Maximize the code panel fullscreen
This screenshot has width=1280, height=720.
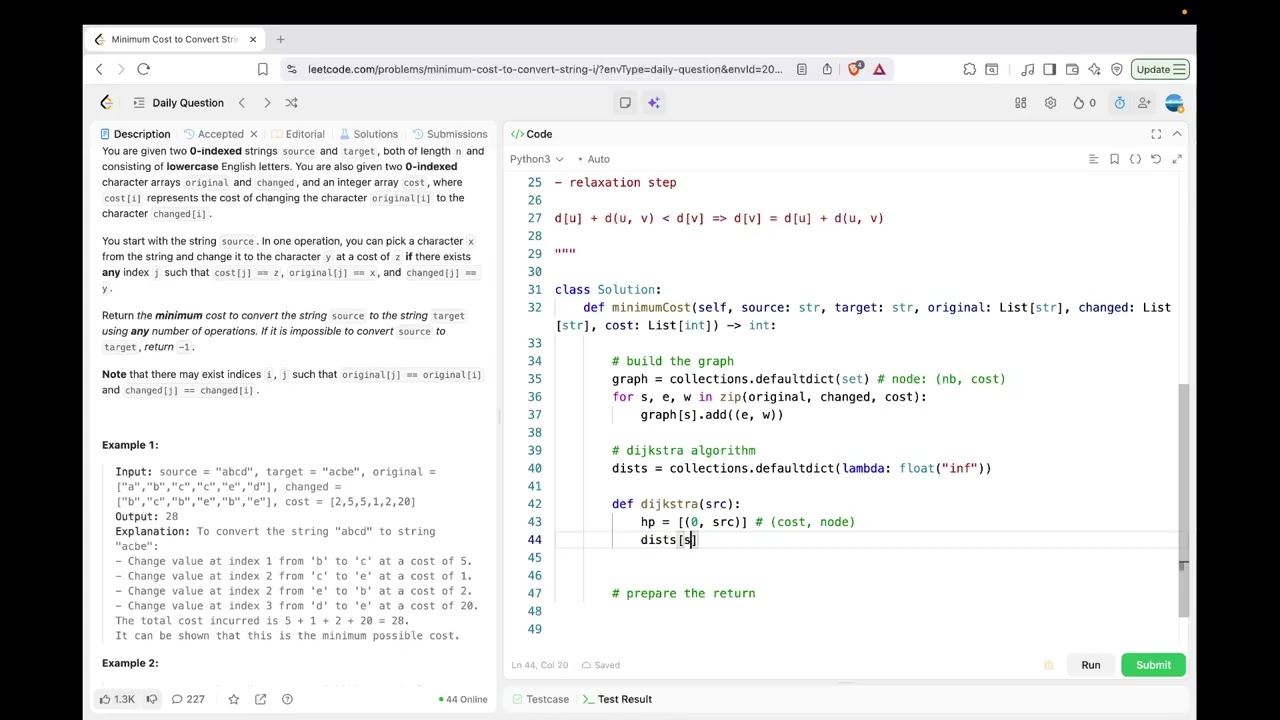point(1156,134)
